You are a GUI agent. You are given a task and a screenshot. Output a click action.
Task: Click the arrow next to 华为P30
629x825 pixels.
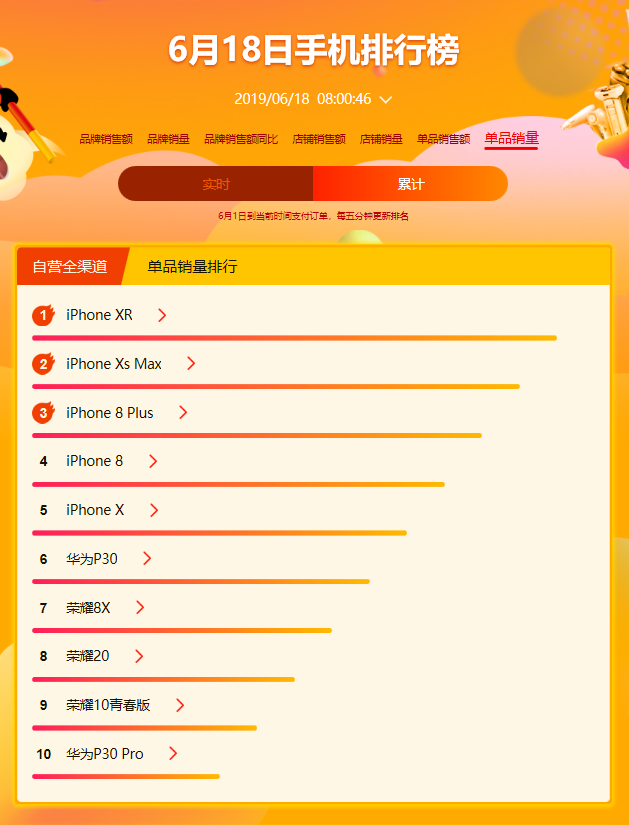(147, 559)
